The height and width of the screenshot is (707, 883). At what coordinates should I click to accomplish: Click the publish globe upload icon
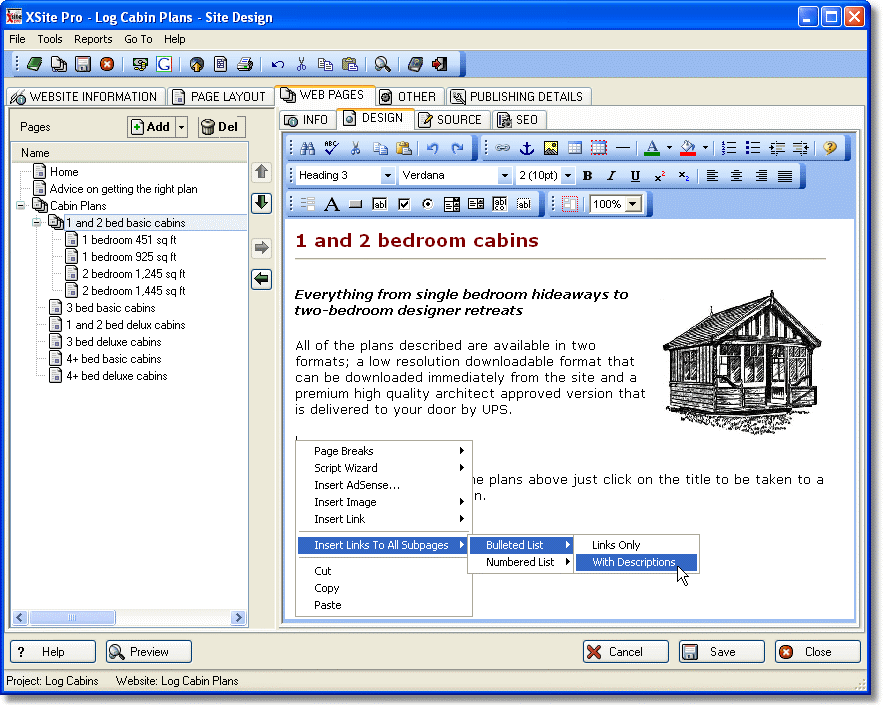coord(197,64)
